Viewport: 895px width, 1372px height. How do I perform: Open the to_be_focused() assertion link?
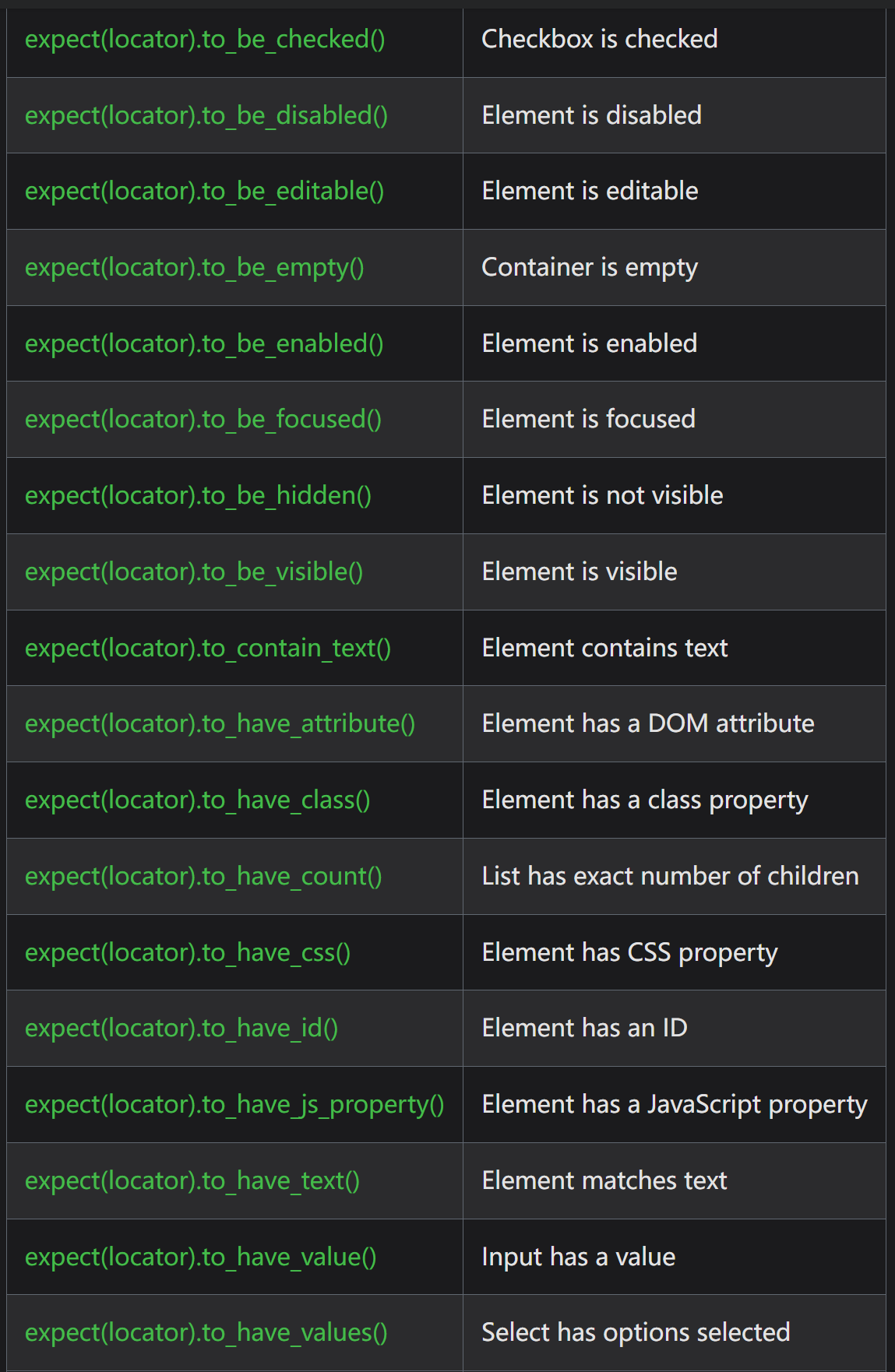coord(203,419)
